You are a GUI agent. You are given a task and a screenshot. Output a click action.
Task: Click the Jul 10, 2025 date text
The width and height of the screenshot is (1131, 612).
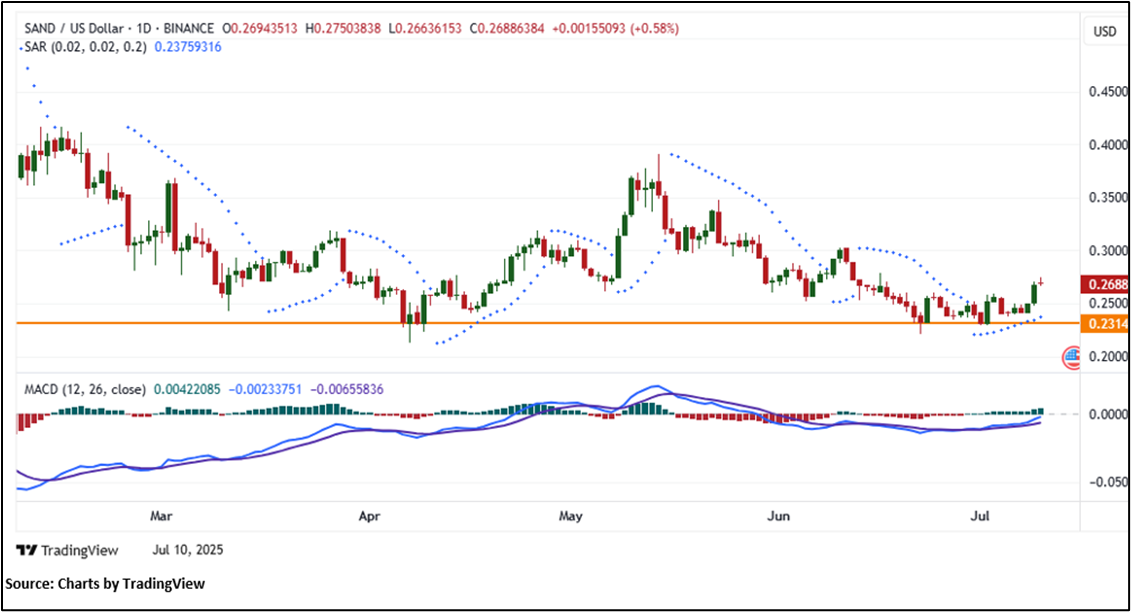point(188,550)
